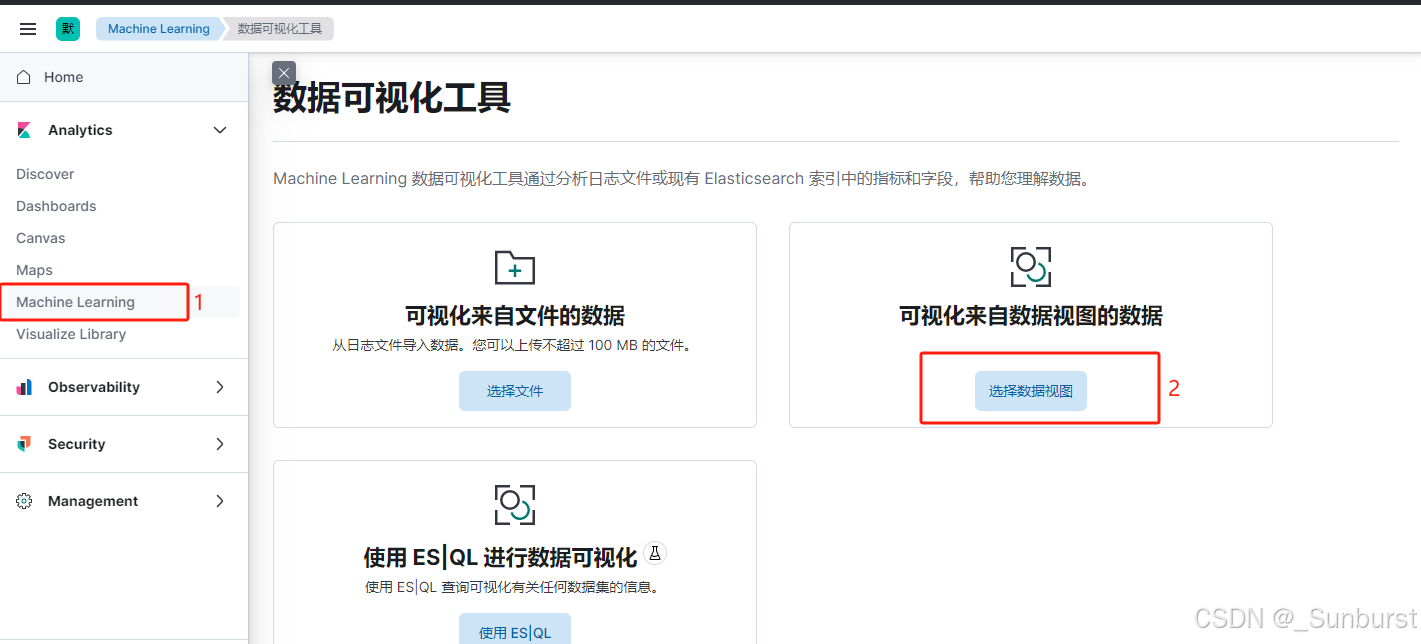Click the Home house icon
Viewport: 1421px width, 644px height.
click(x=24, y=77)
